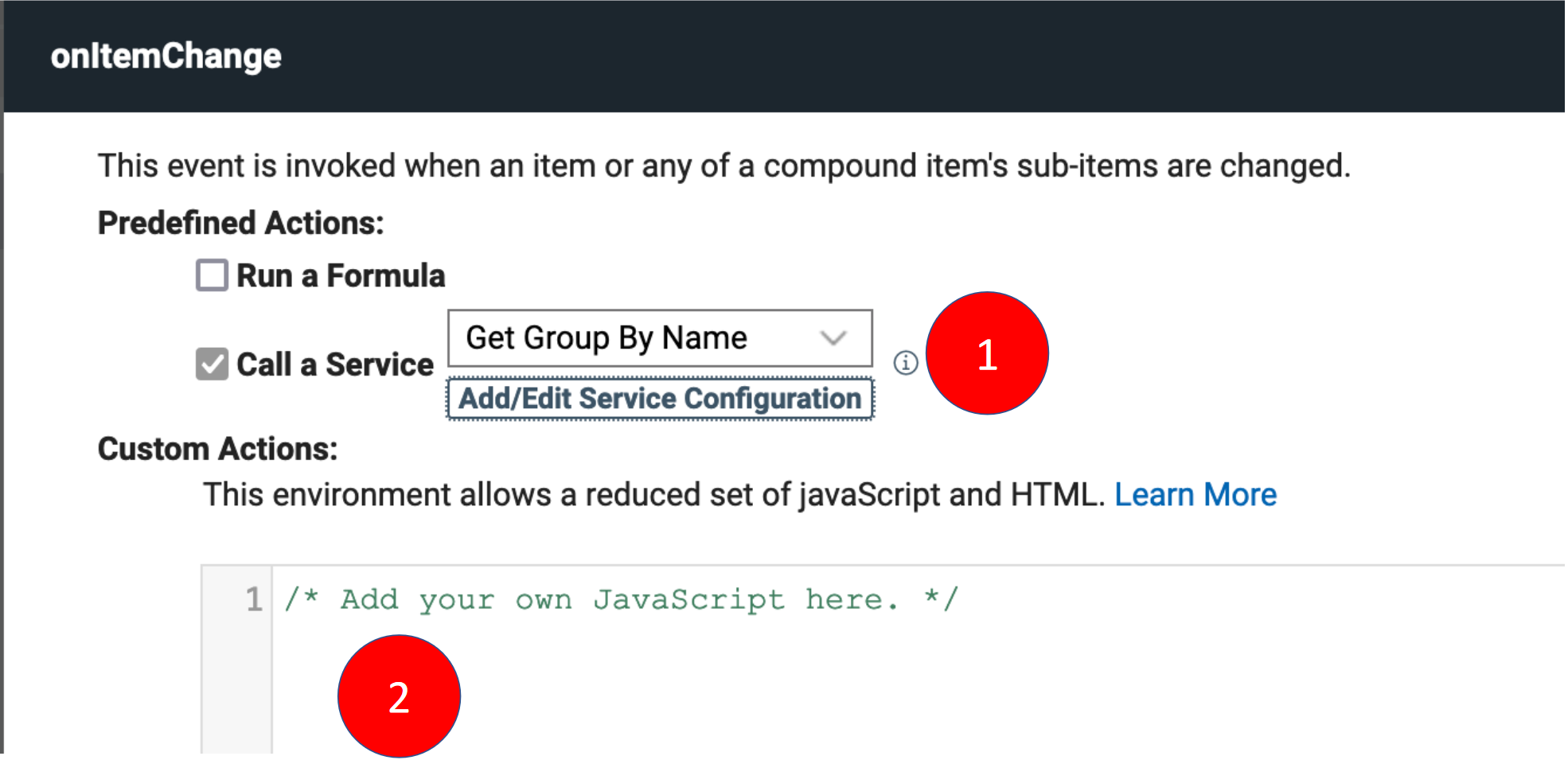Select line number 1 in the editor gutter
The image size is (1568, 760).
click(253, 599)
